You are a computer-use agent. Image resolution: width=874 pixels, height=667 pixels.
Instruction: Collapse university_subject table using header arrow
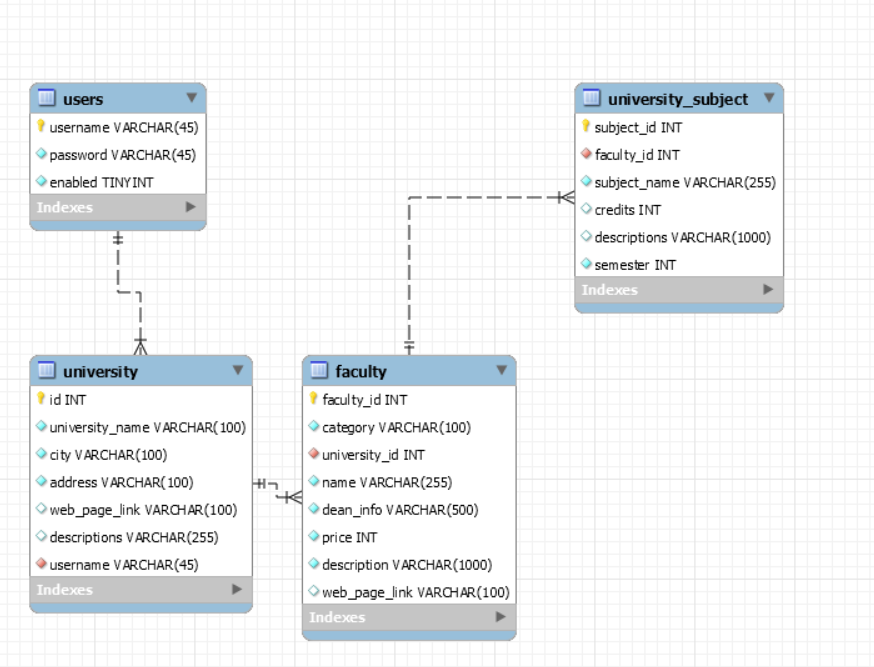768,98
